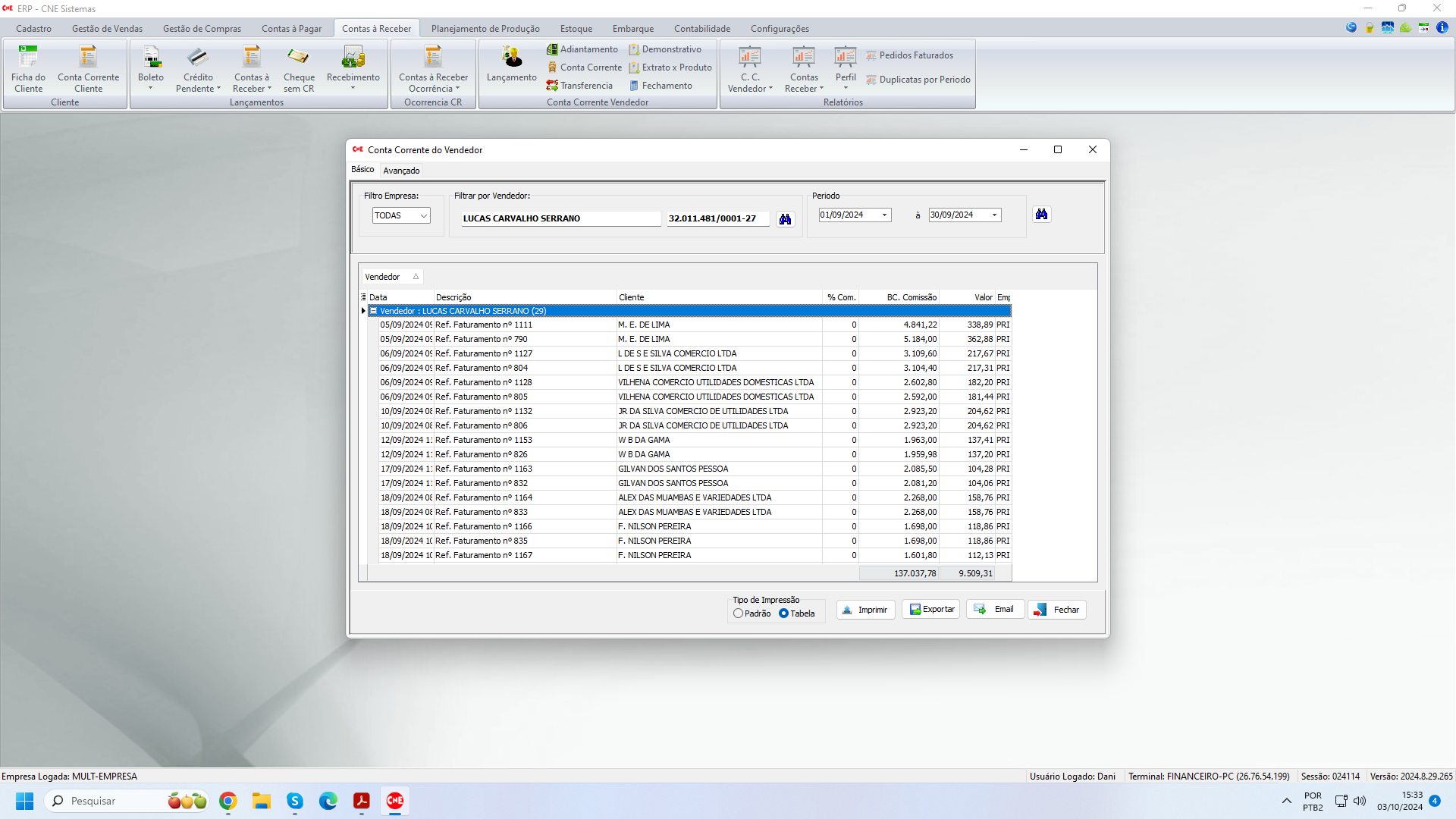Select the Tabela print type
The height and width of the screenshot is (819, 1456).
point(783,613)
